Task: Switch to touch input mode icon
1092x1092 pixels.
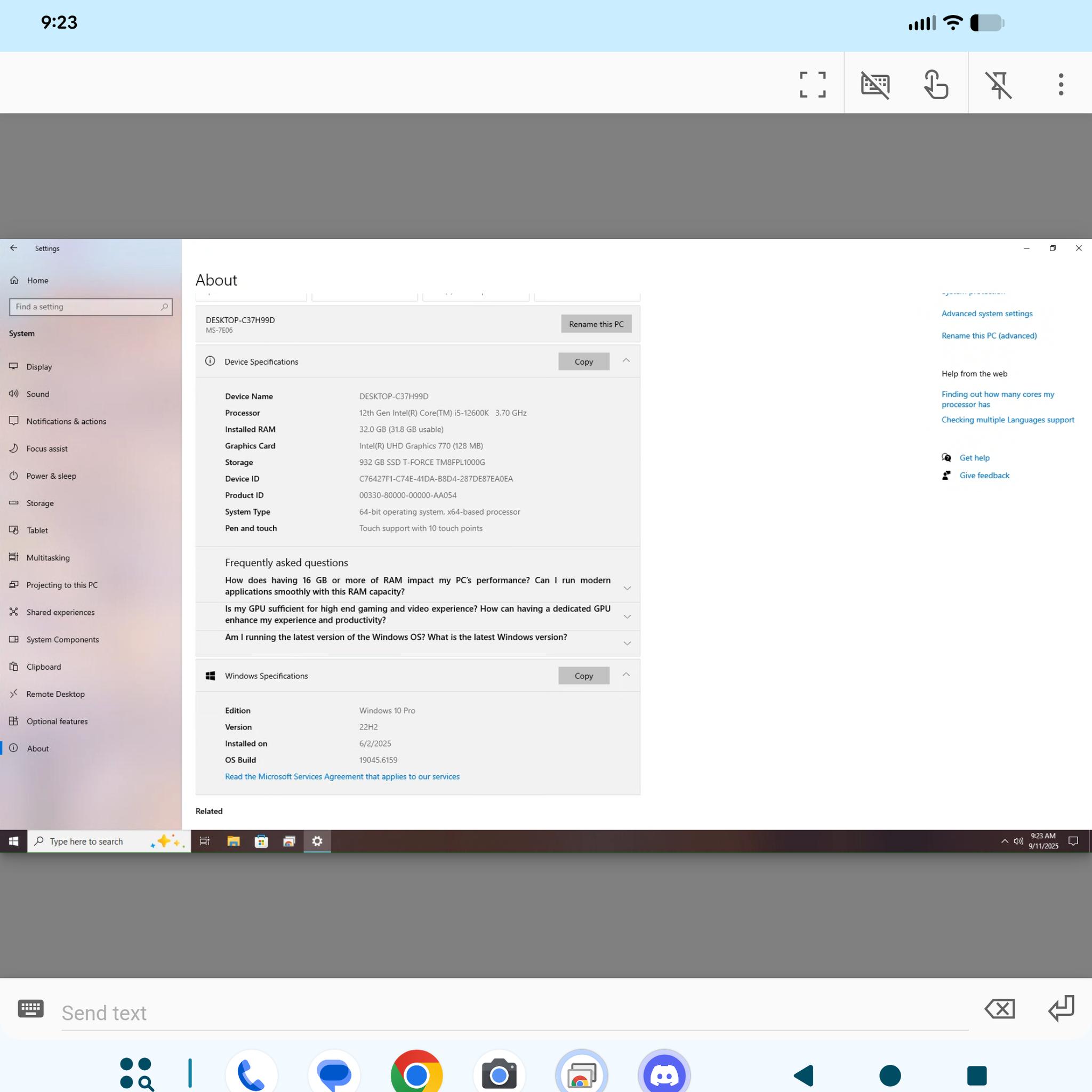Action: click(935, 85)
